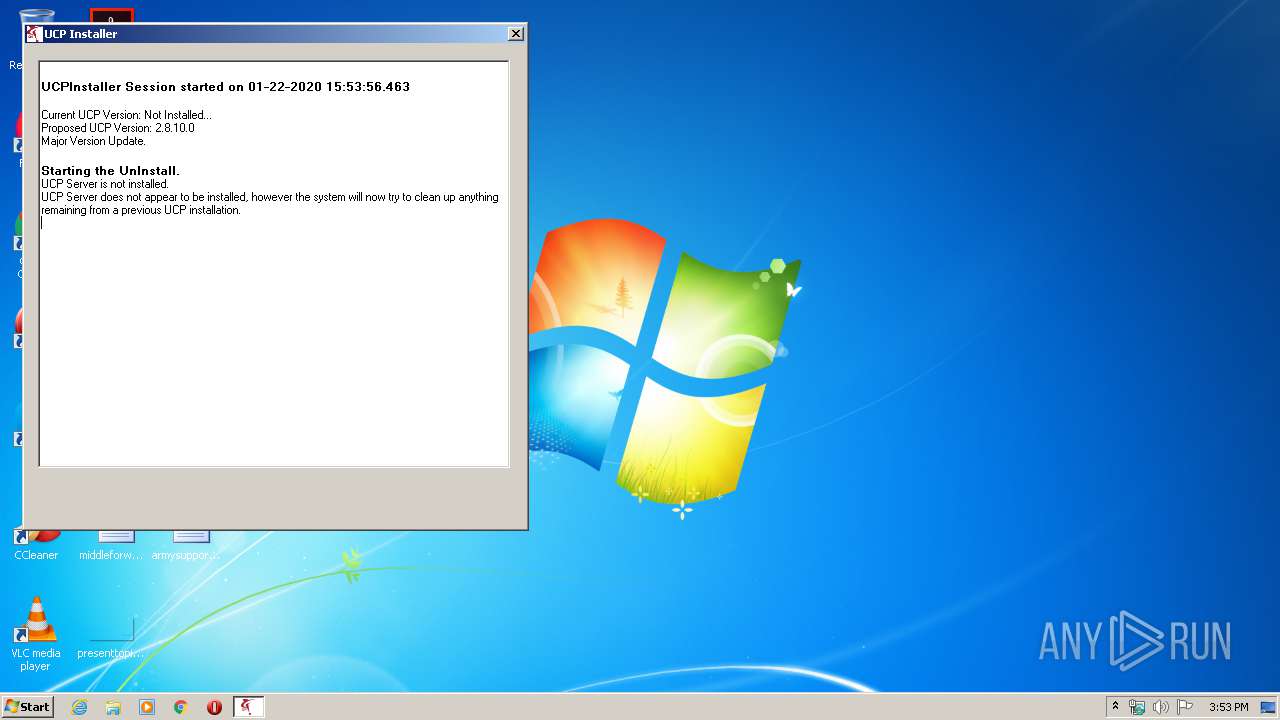This screenshot has height=720, width=1280.
Task: Click the UCPInstaller Session started heading
Action: click(x=225, y=87)
